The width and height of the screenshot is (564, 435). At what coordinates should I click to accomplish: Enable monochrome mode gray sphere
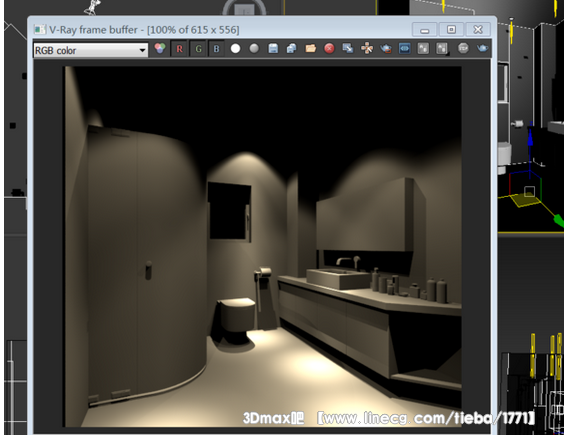point(254,48)
